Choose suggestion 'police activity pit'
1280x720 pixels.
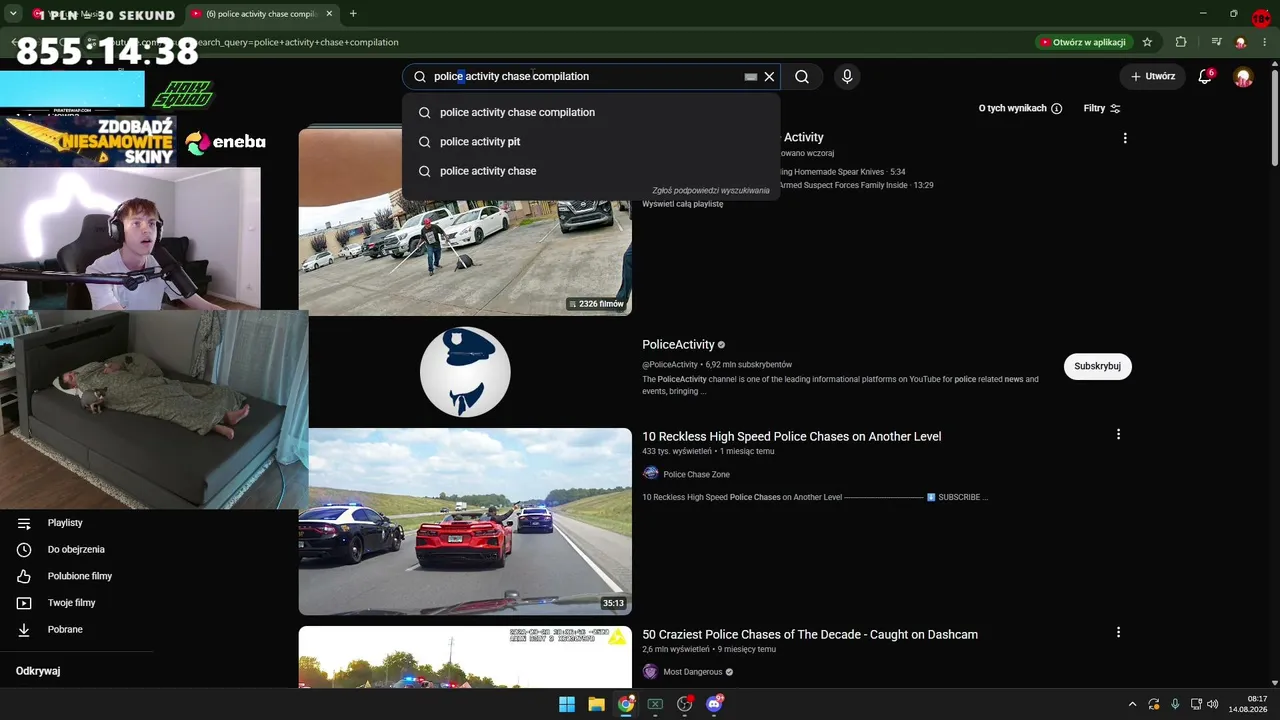591,142
